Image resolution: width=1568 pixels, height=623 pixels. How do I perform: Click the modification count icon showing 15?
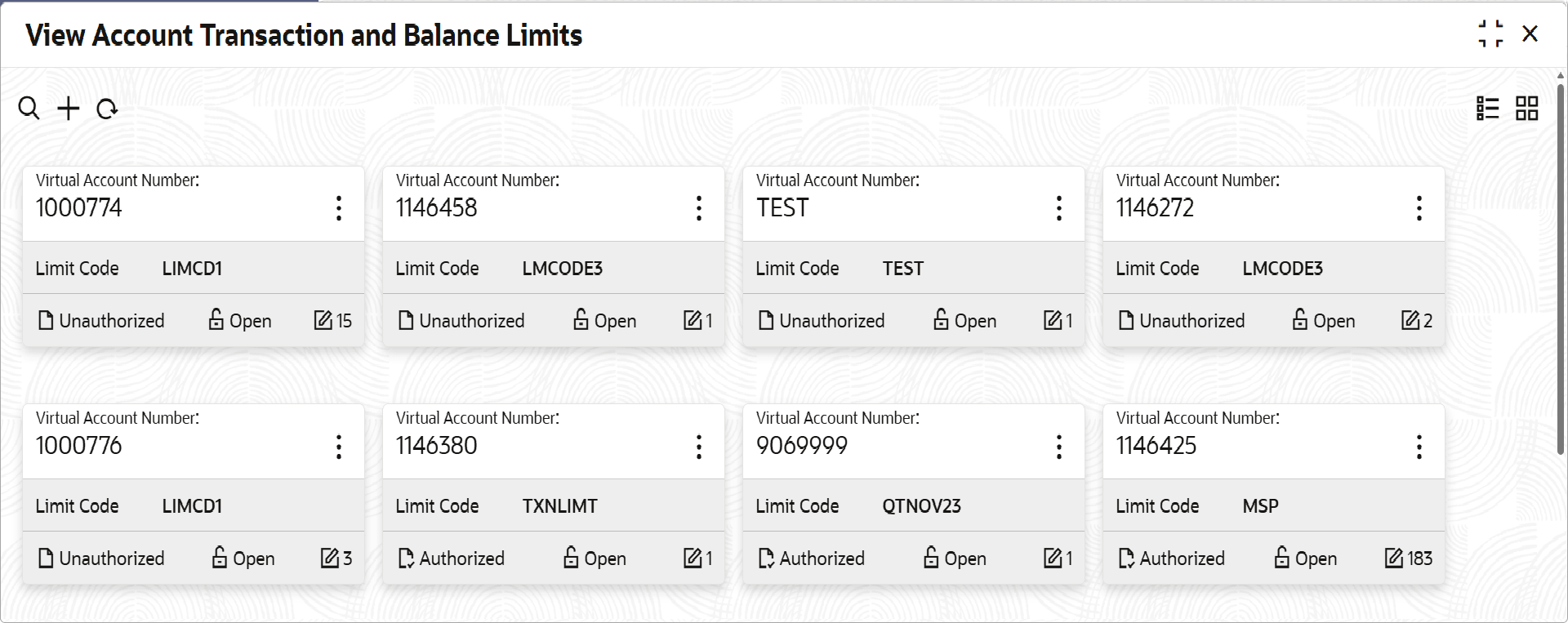[323, 320]
